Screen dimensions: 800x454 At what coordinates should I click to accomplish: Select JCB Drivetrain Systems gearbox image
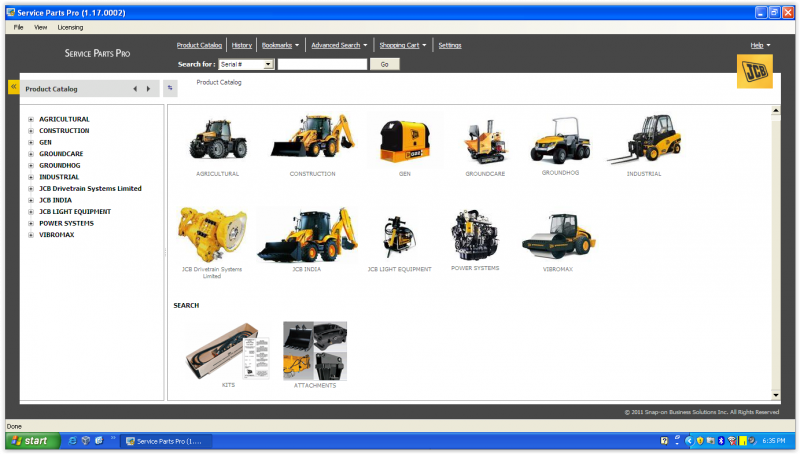point(212,235)
